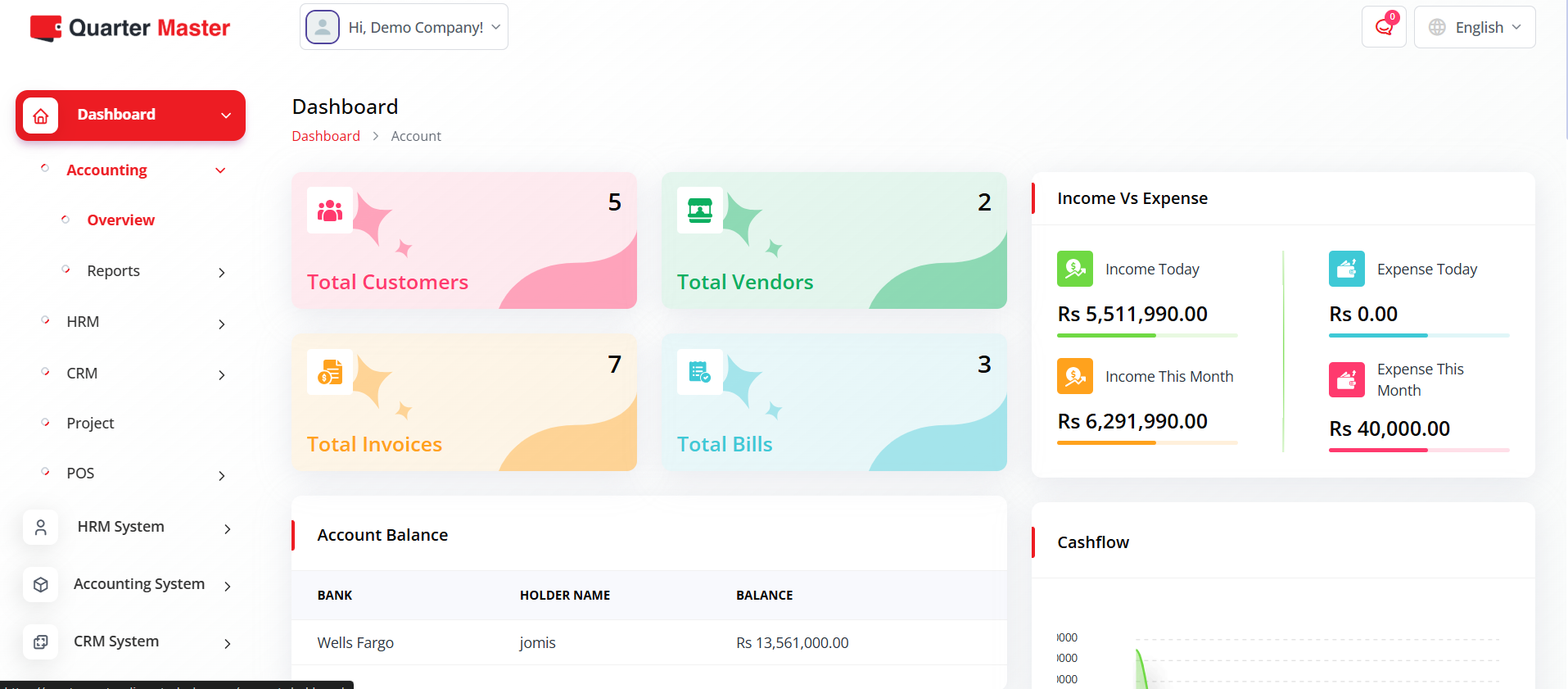Expand the Reports submenu arrow

click(222, 272)
